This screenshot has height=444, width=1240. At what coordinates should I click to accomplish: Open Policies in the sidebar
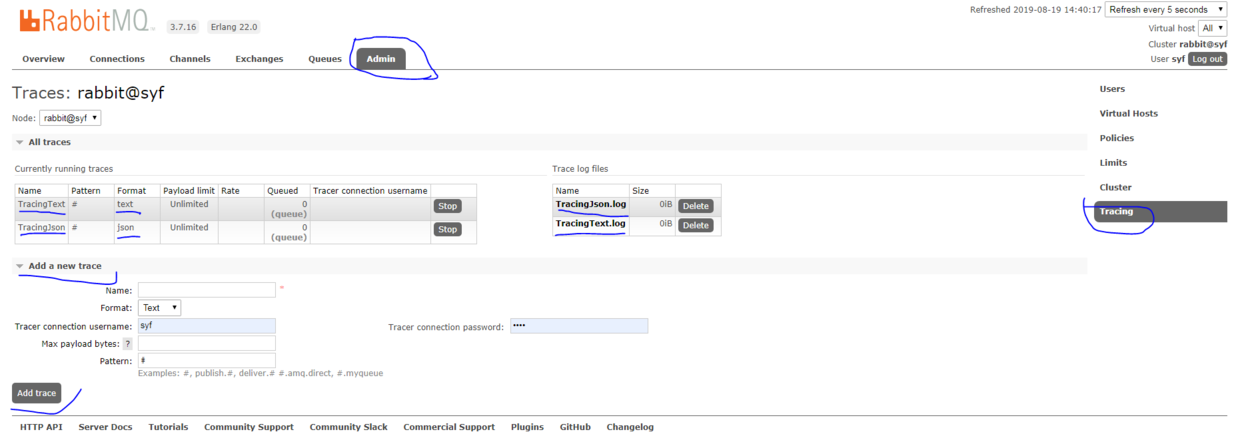pos(1117,138)
